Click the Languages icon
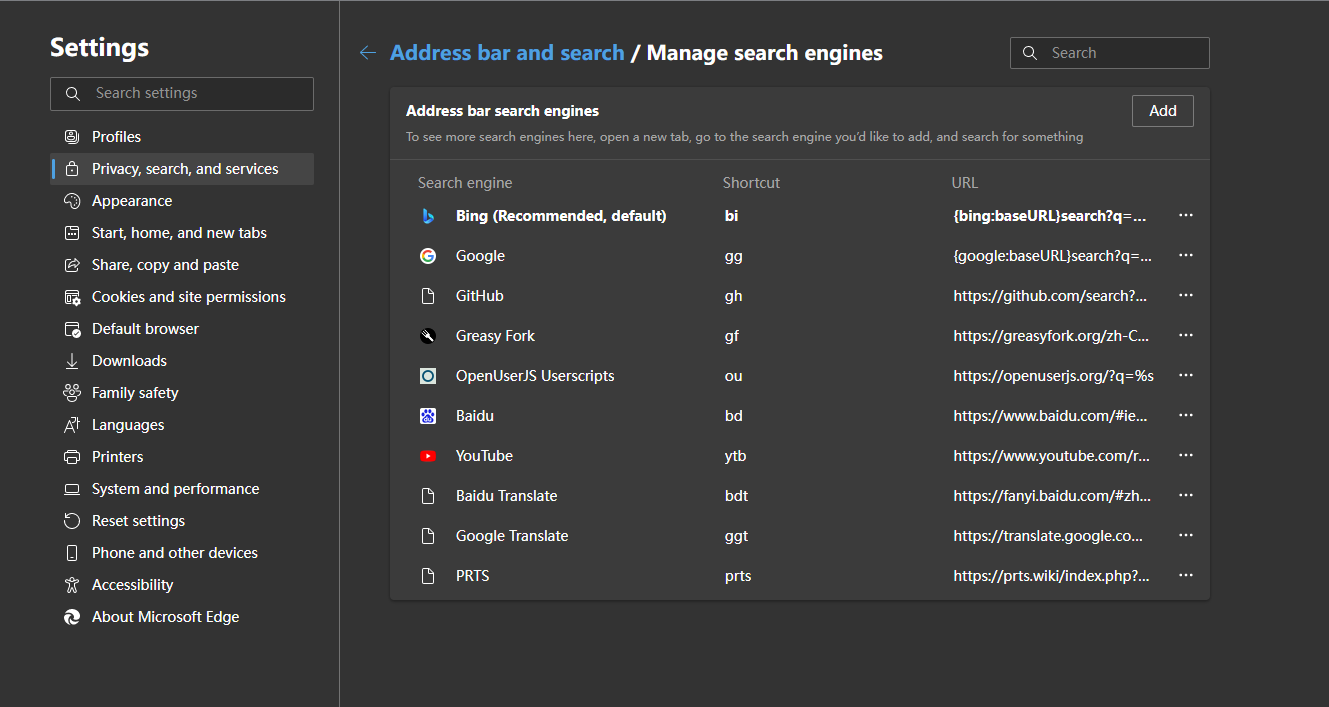This screenshot has height=707, width=1329. point(72,425)
